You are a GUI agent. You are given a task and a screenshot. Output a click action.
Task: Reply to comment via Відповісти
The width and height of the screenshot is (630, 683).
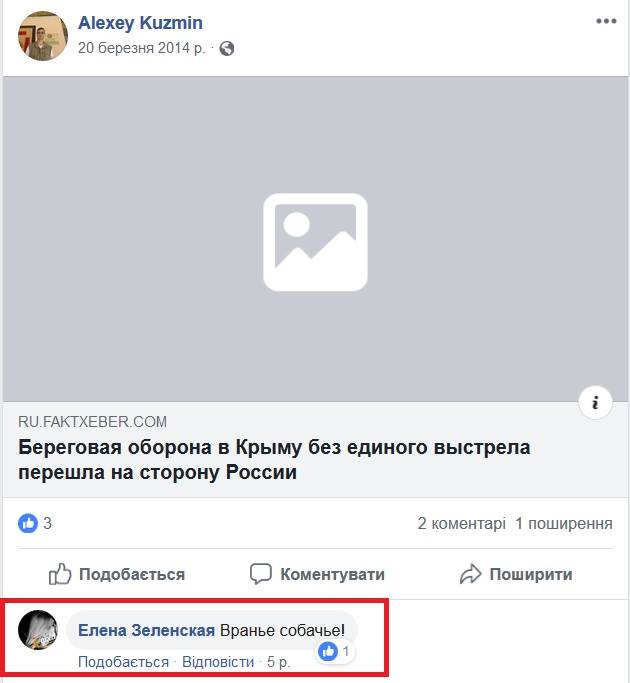(x=218, y=662)
